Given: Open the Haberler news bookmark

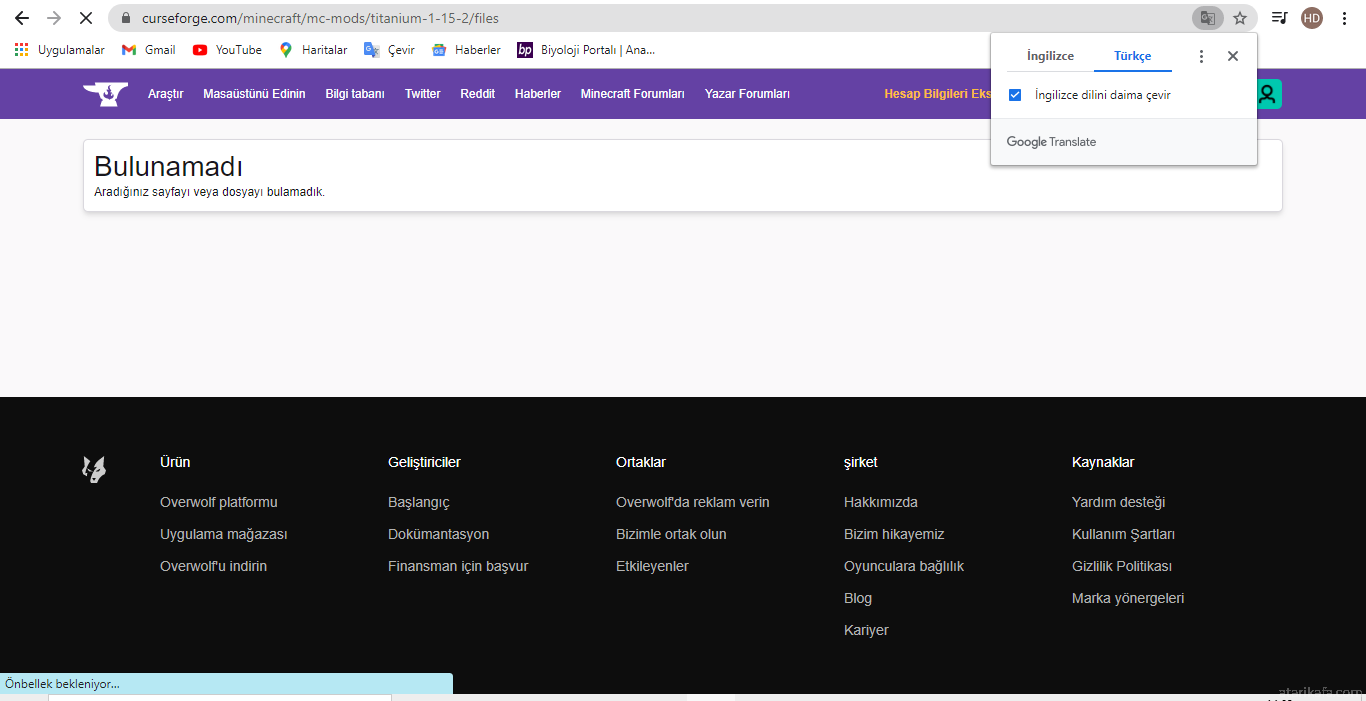Looking at the screenshot, I should tap(466, 50).
